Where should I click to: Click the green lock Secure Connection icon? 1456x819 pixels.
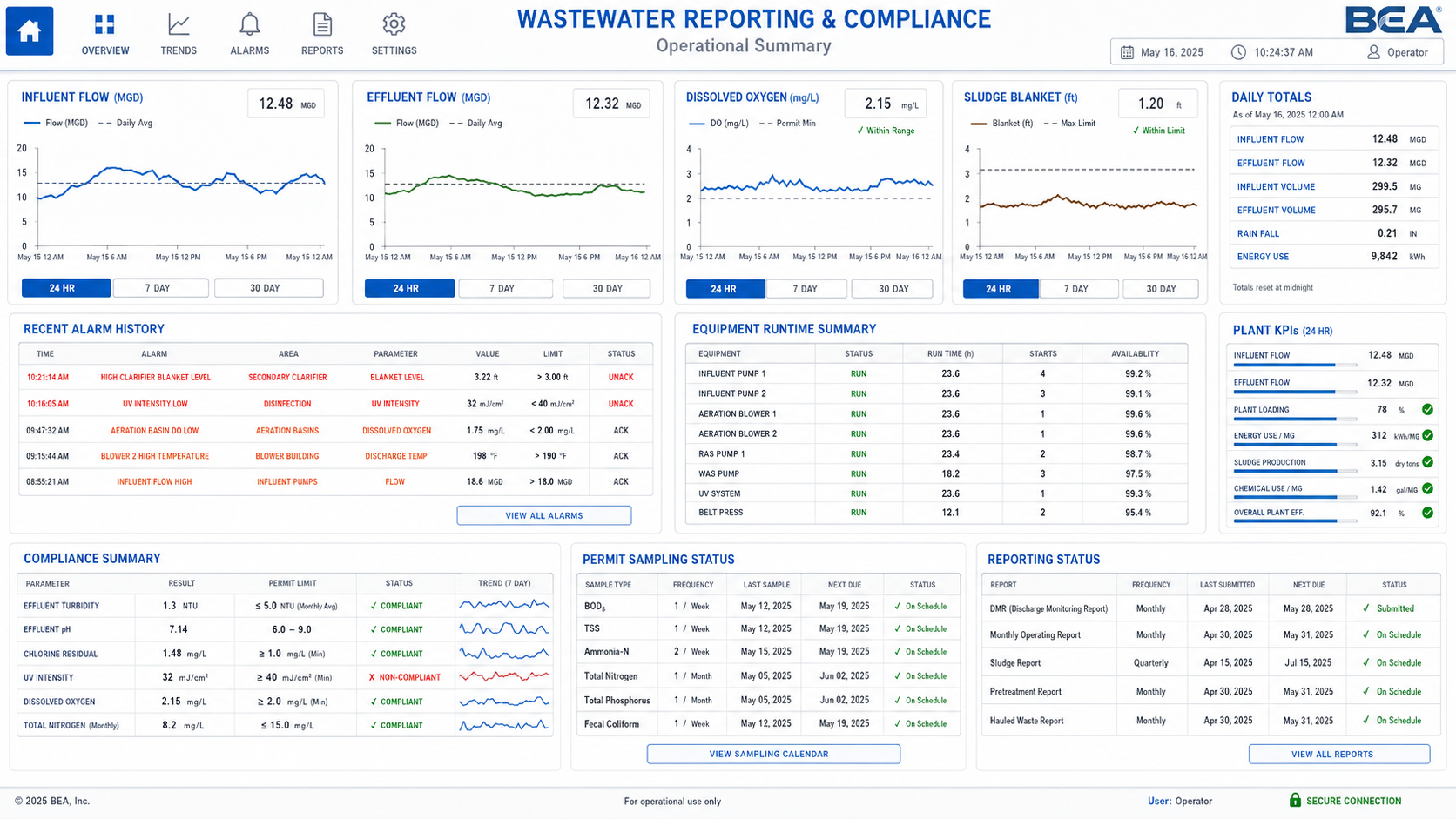1295,800
